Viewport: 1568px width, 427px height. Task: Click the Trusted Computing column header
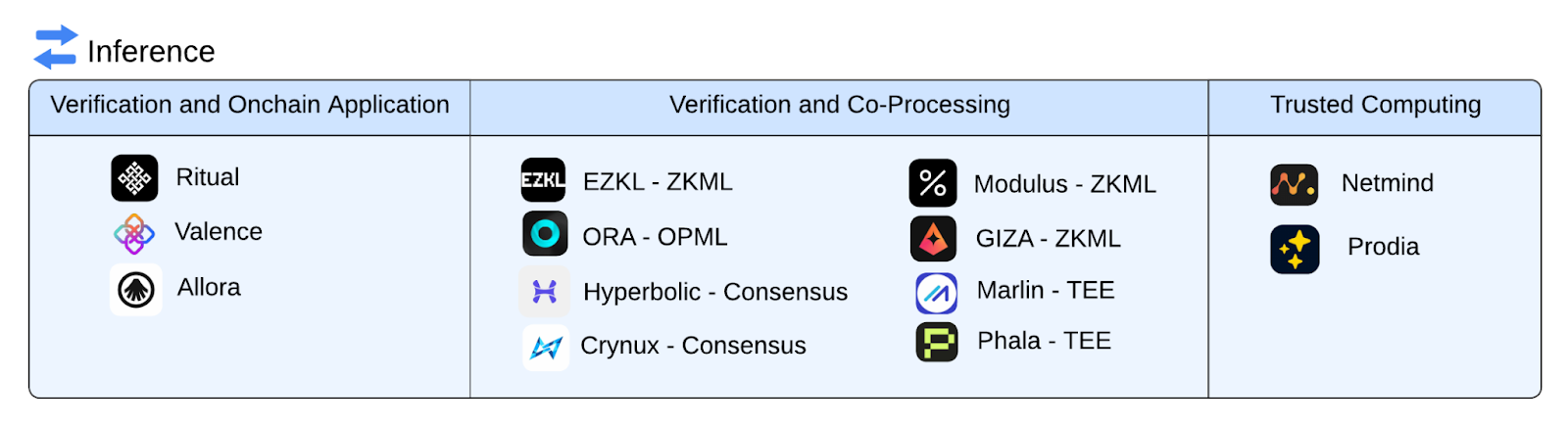[1375, 105]
